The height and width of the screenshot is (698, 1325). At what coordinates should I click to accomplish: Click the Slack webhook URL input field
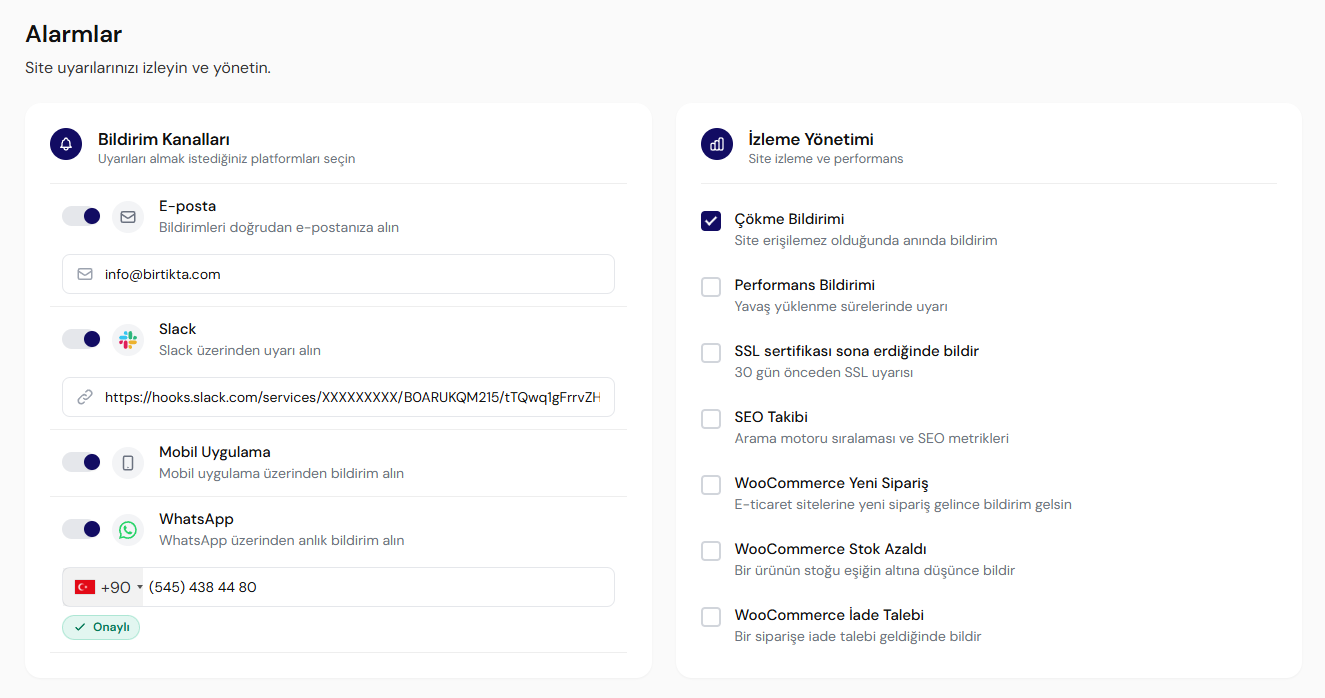(338, 397)
